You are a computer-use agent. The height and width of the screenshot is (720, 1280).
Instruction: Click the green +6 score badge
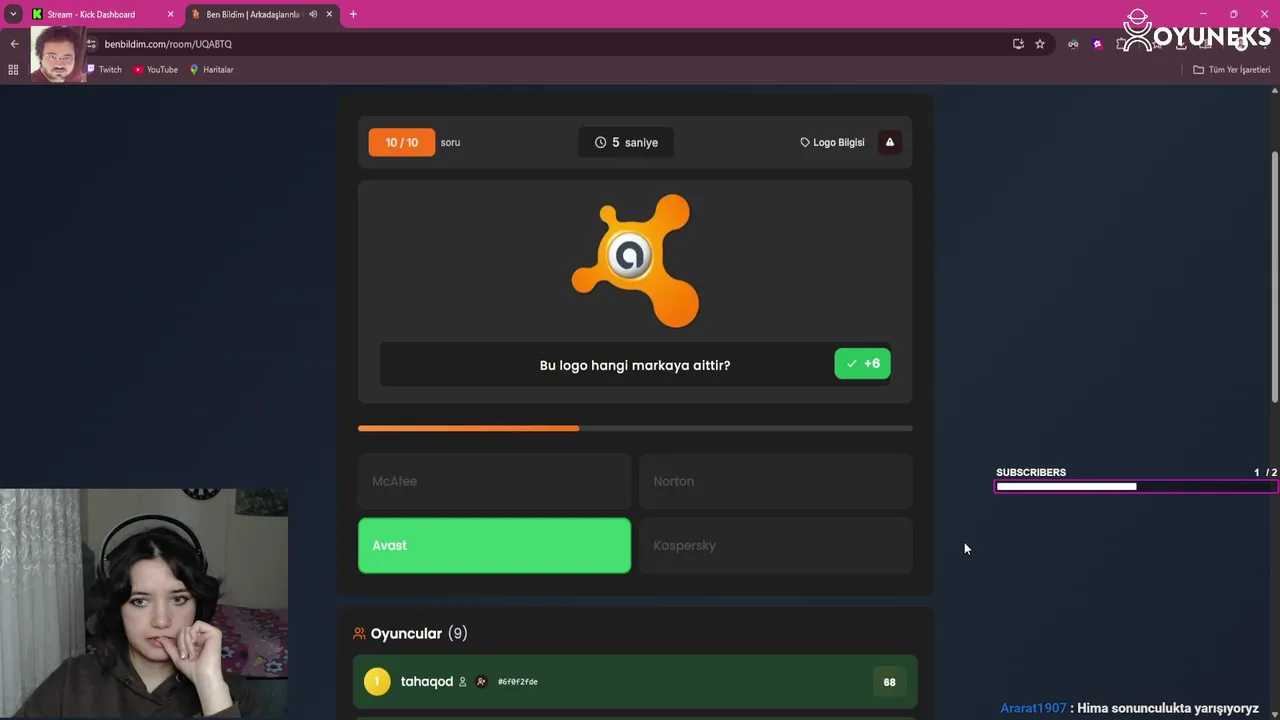[862, 363]
